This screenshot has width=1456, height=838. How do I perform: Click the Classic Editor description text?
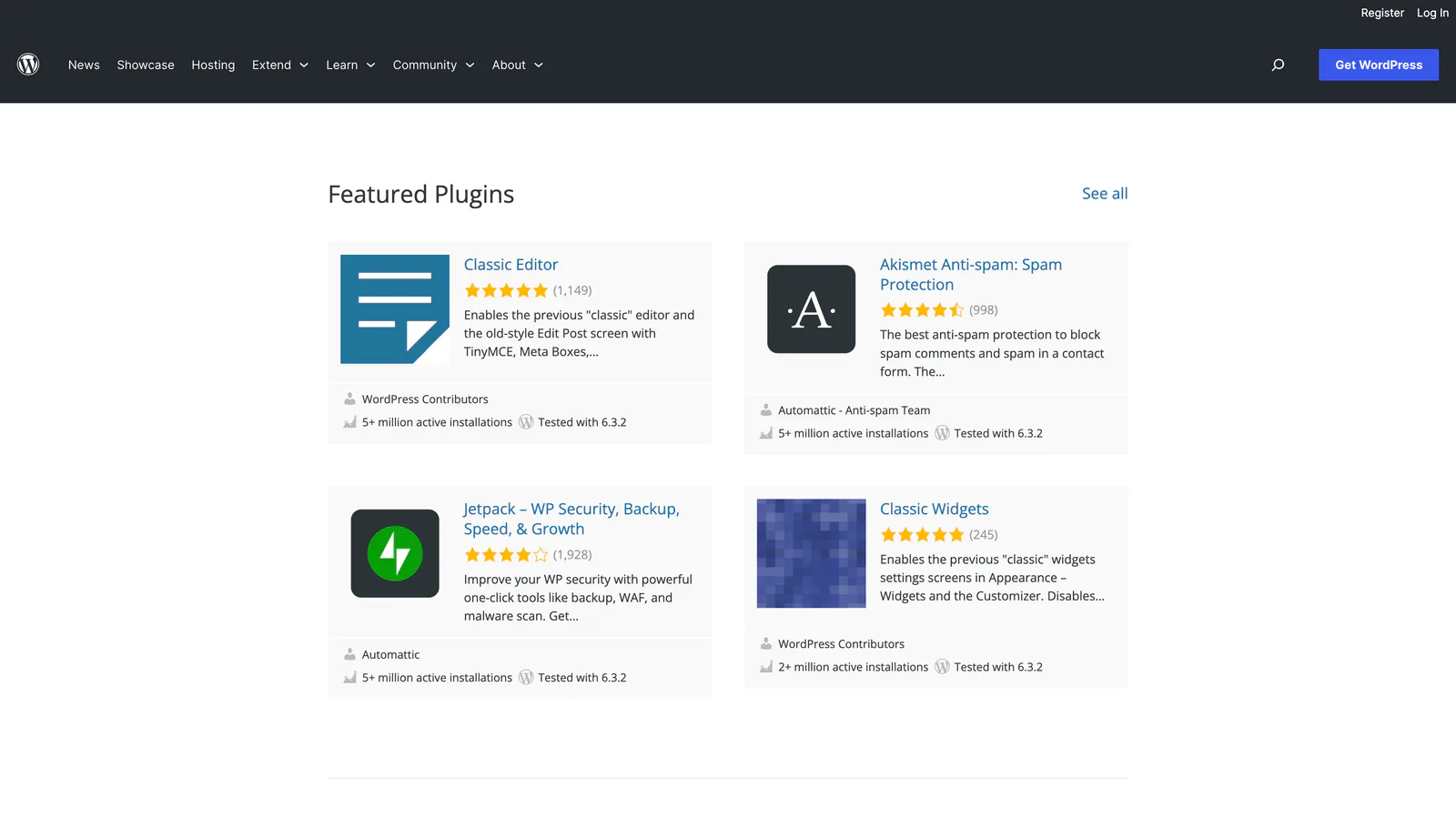[579, 333]
